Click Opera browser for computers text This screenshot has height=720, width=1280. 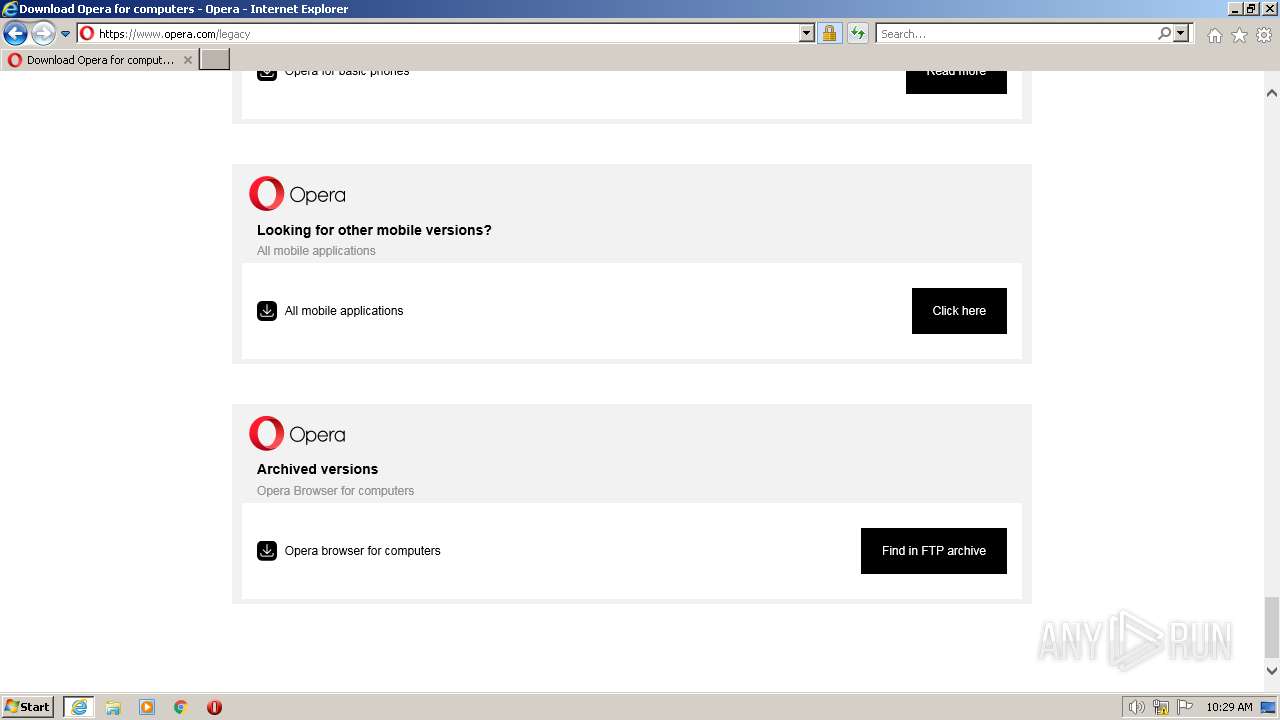pos(362,551)
